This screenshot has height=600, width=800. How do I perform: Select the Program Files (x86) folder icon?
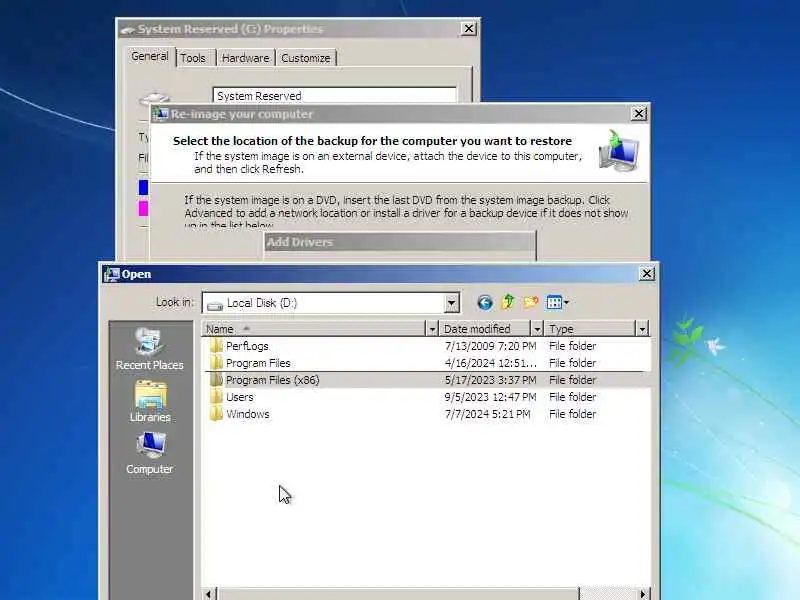point(216,380)
